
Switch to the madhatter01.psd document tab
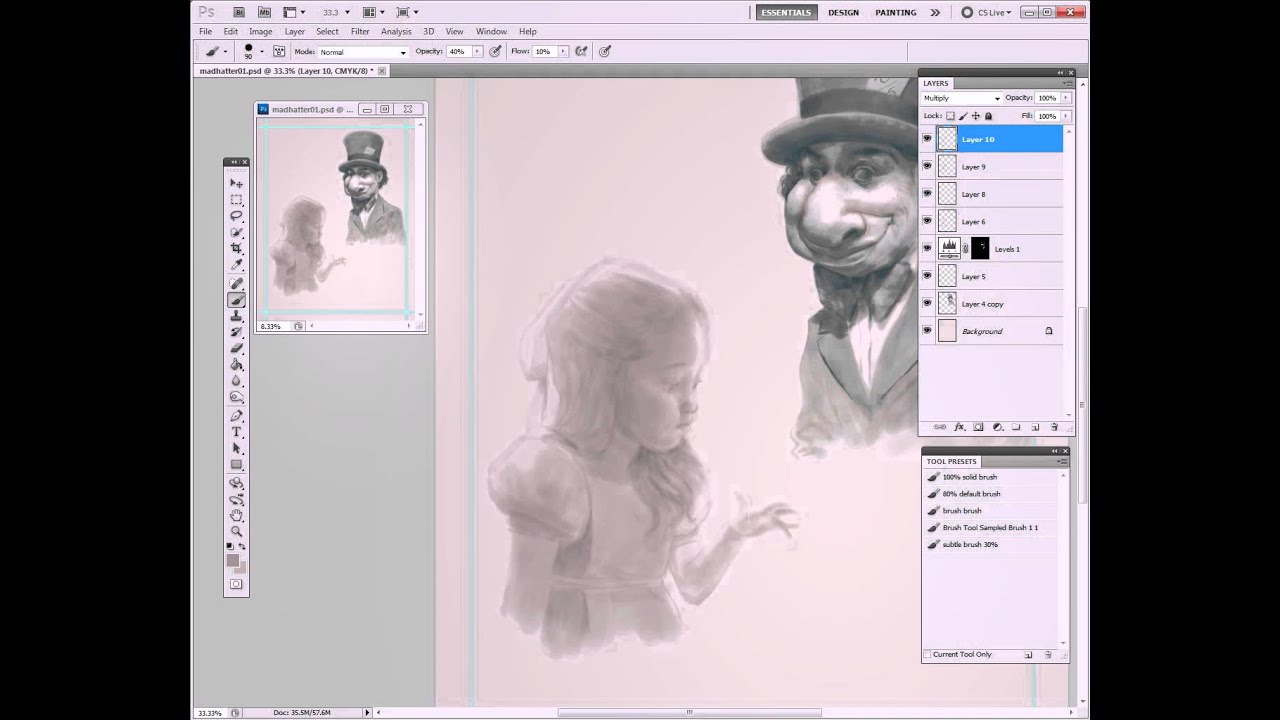click(293, 71)
